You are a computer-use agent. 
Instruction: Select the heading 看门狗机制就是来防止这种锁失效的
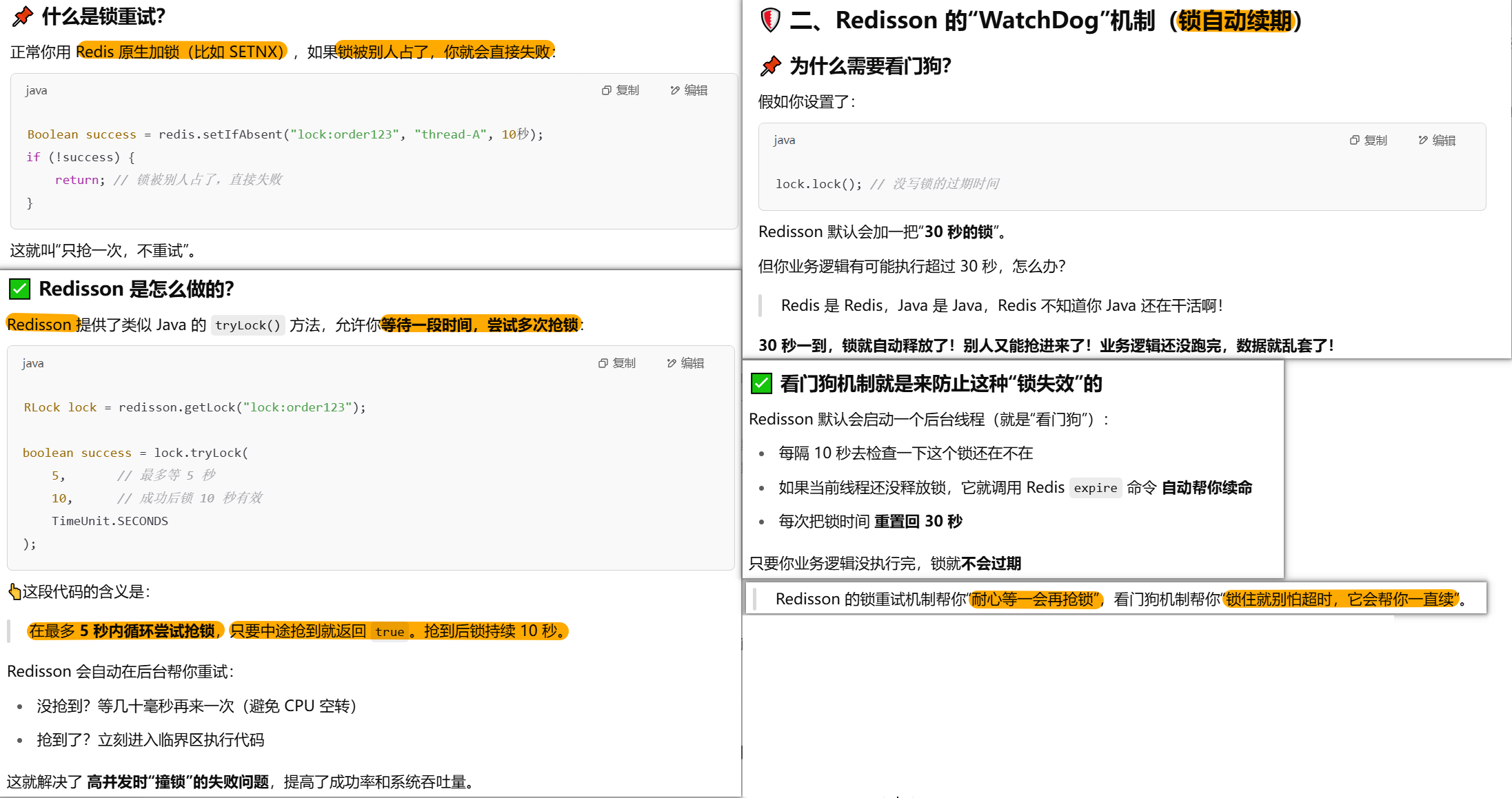(x=941, y=383)
